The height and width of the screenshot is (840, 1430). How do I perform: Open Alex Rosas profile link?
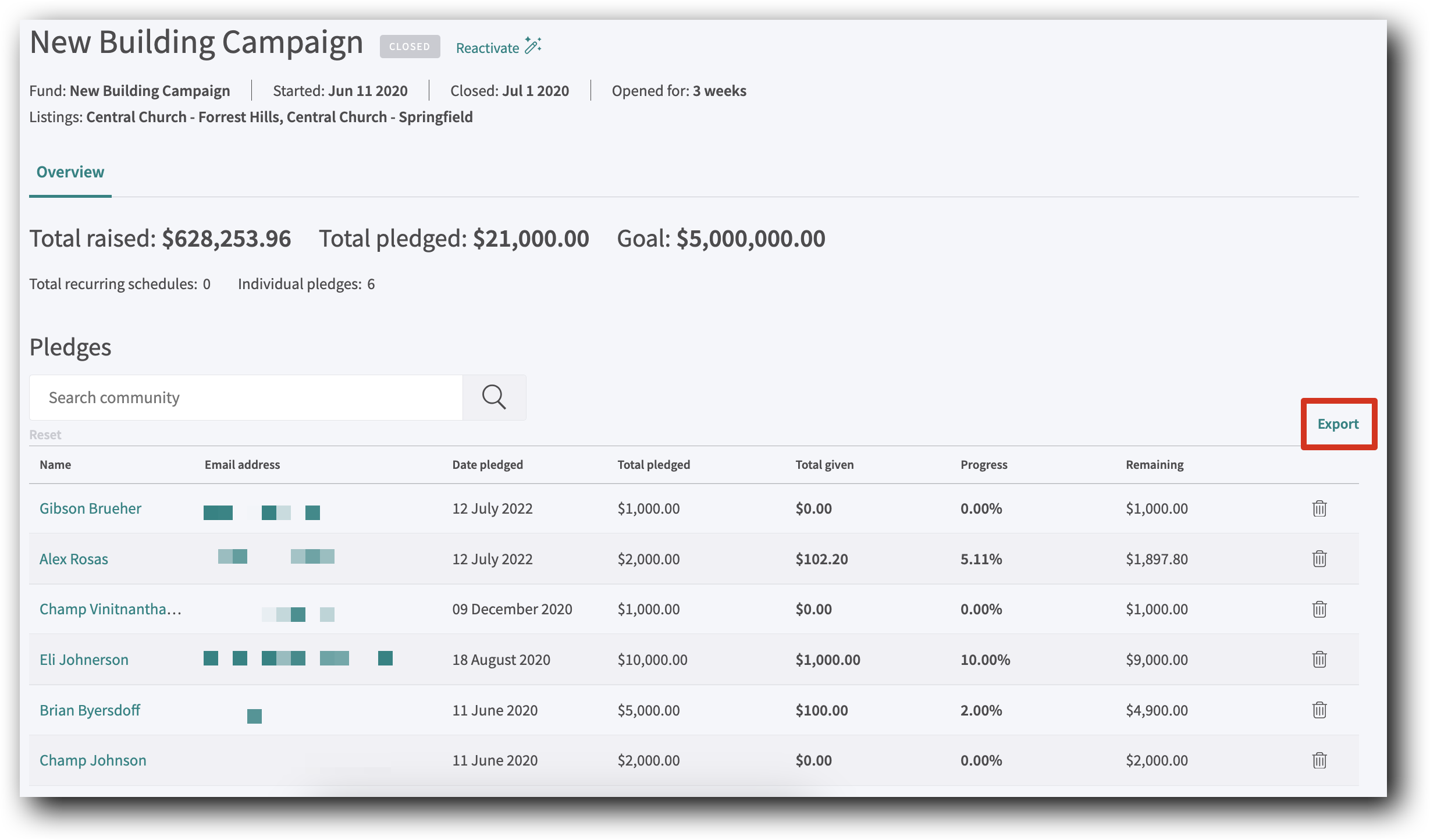coord(74,559)
